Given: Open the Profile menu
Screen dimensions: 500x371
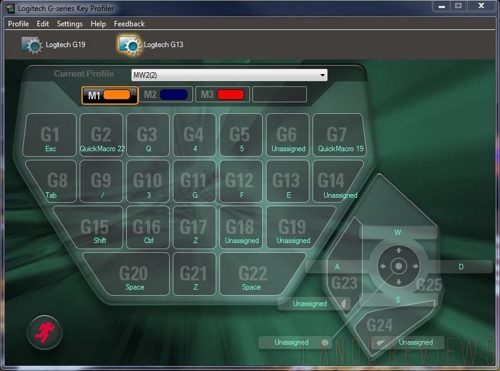Looking at the screenshot, I should (18, 24).
